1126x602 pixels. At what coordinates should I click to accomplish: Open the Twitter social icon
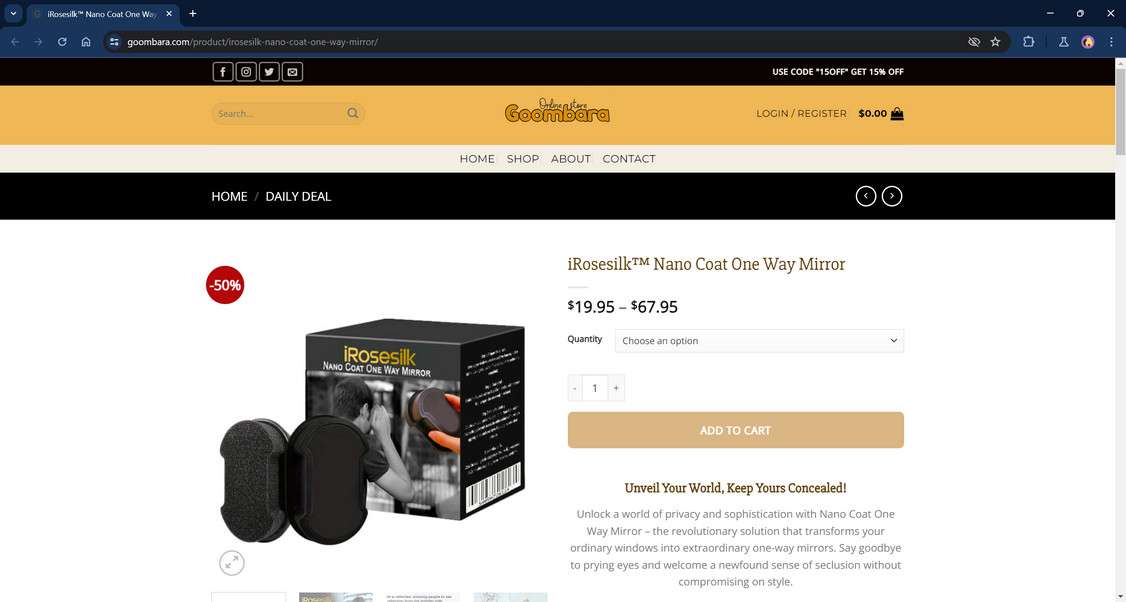click(269, 72)
